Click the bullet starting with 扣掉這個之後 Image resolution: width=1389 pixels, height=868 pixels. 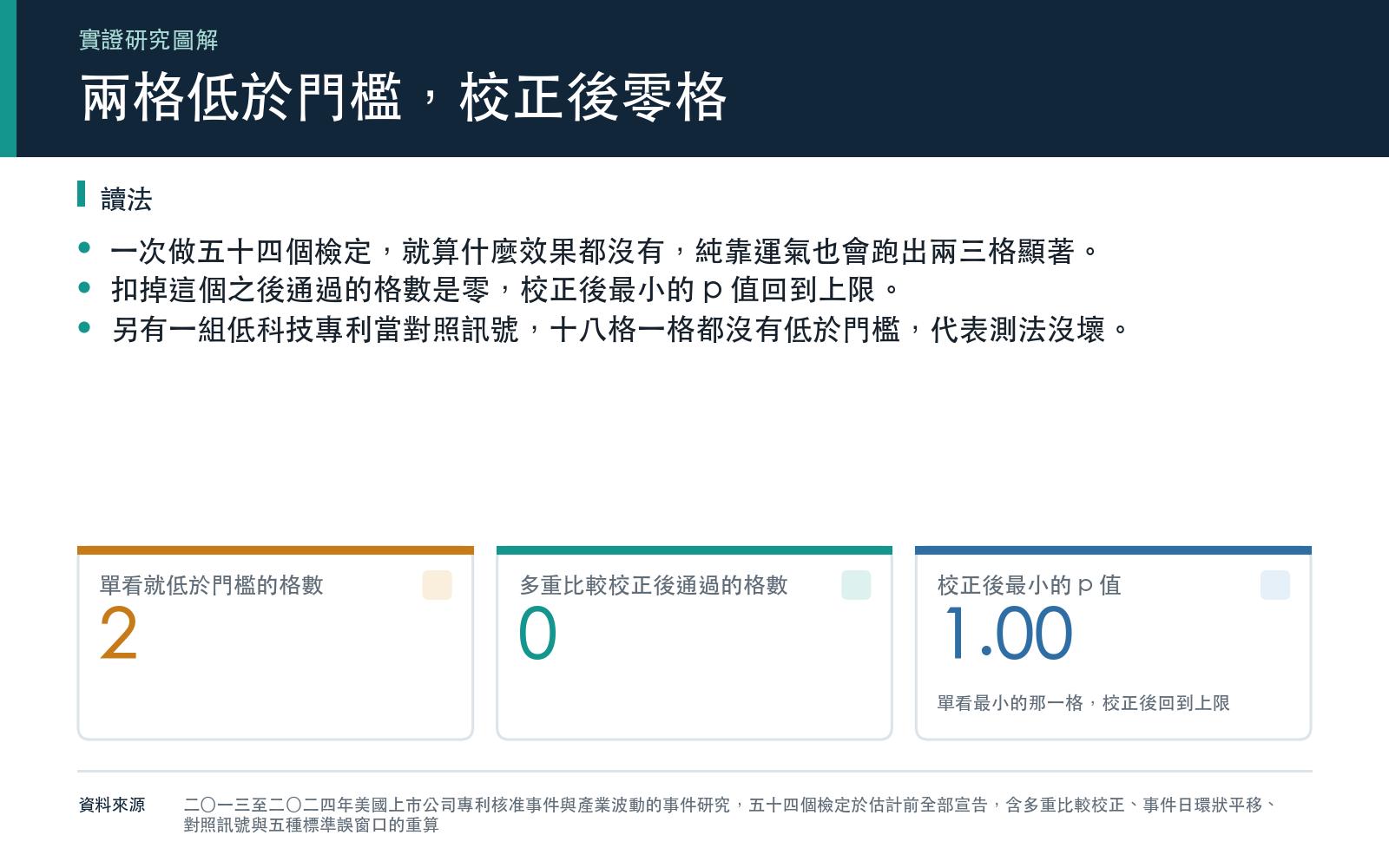click(505, 290)
